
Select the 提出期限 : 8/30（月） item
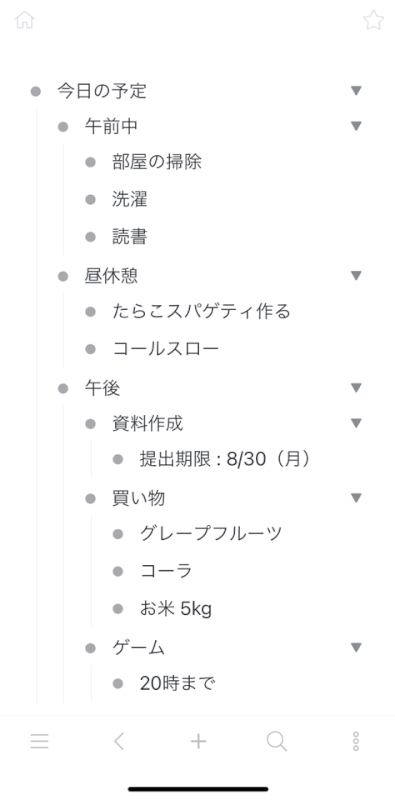click(225, 460)
